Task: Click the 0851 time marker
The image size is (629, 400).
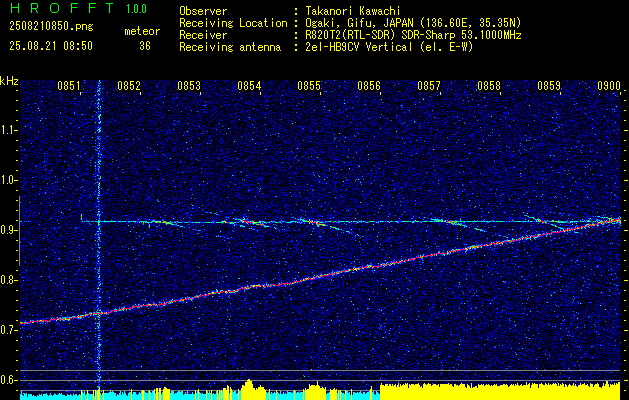Action: click(x=69, y=86)
